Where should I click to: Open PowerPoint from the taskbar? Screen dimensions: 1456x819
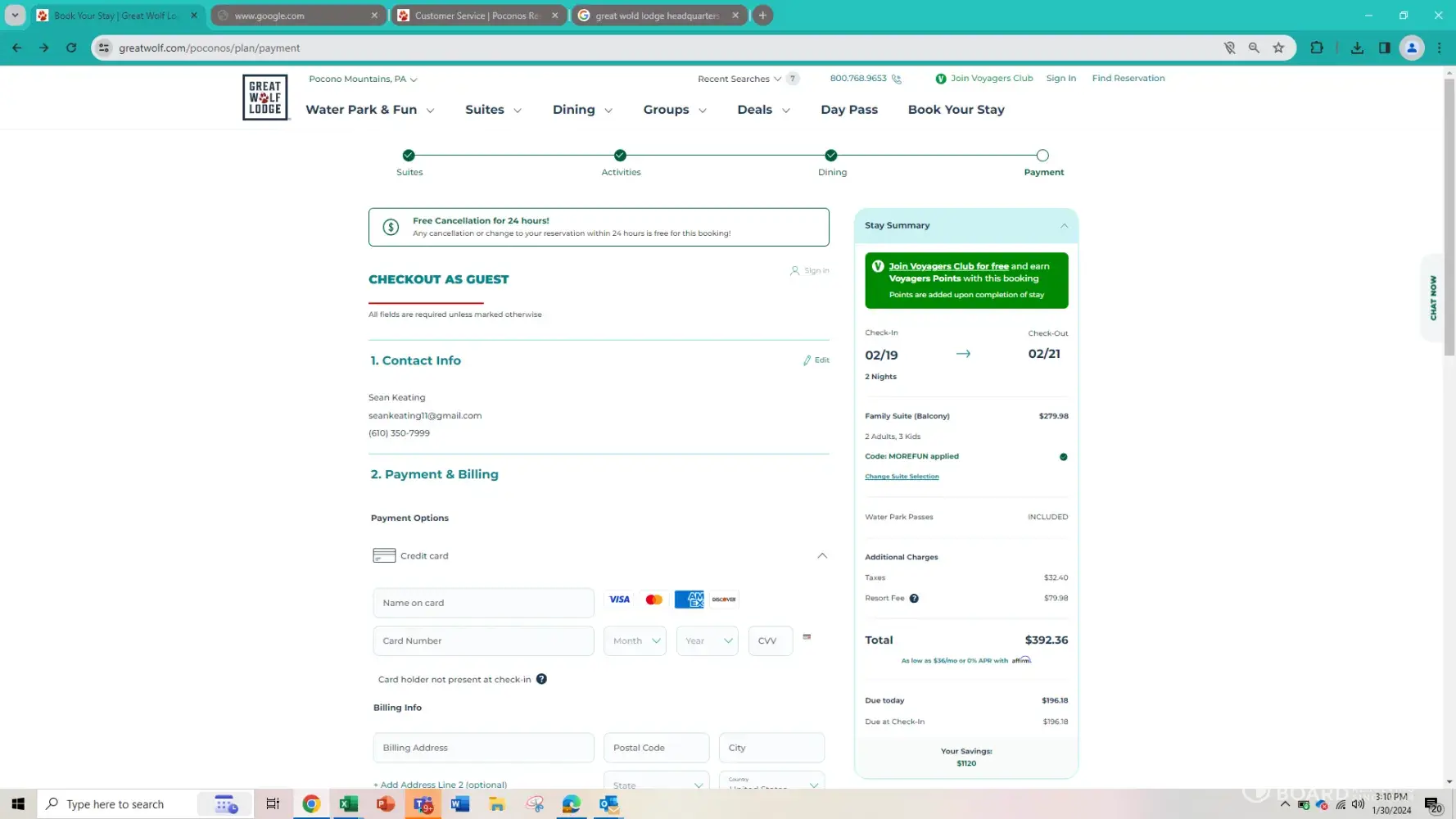(x=386, y=804)
